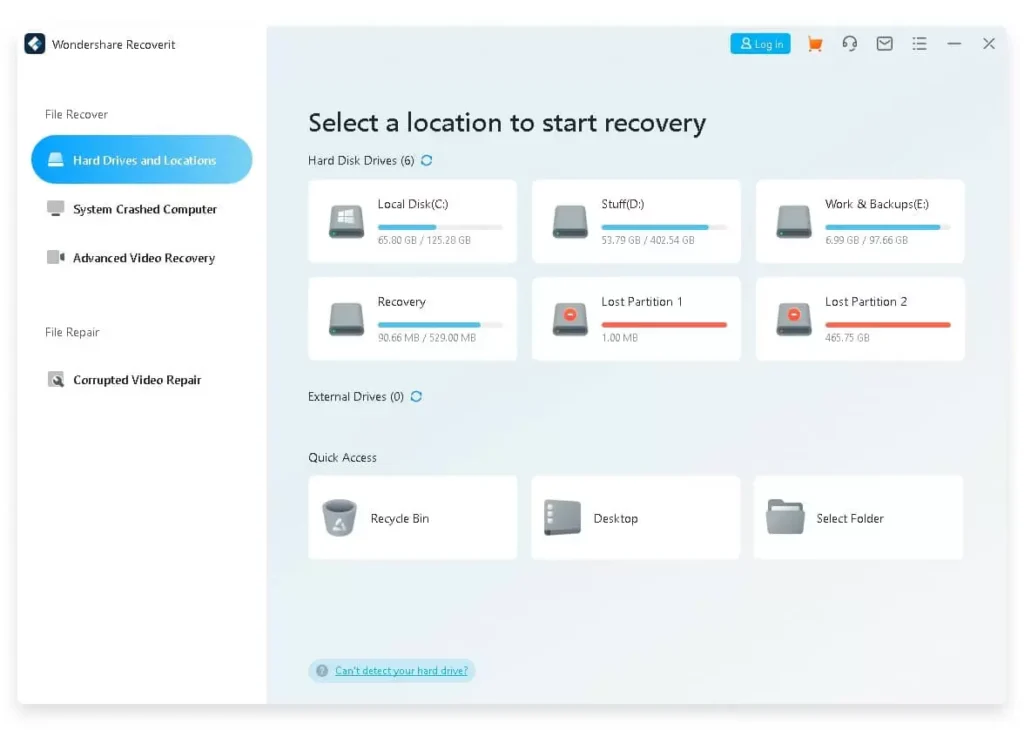Viewport: 1024px width, 730px height.
Task: Open the Select Folder option
Action: coord(859,517)
